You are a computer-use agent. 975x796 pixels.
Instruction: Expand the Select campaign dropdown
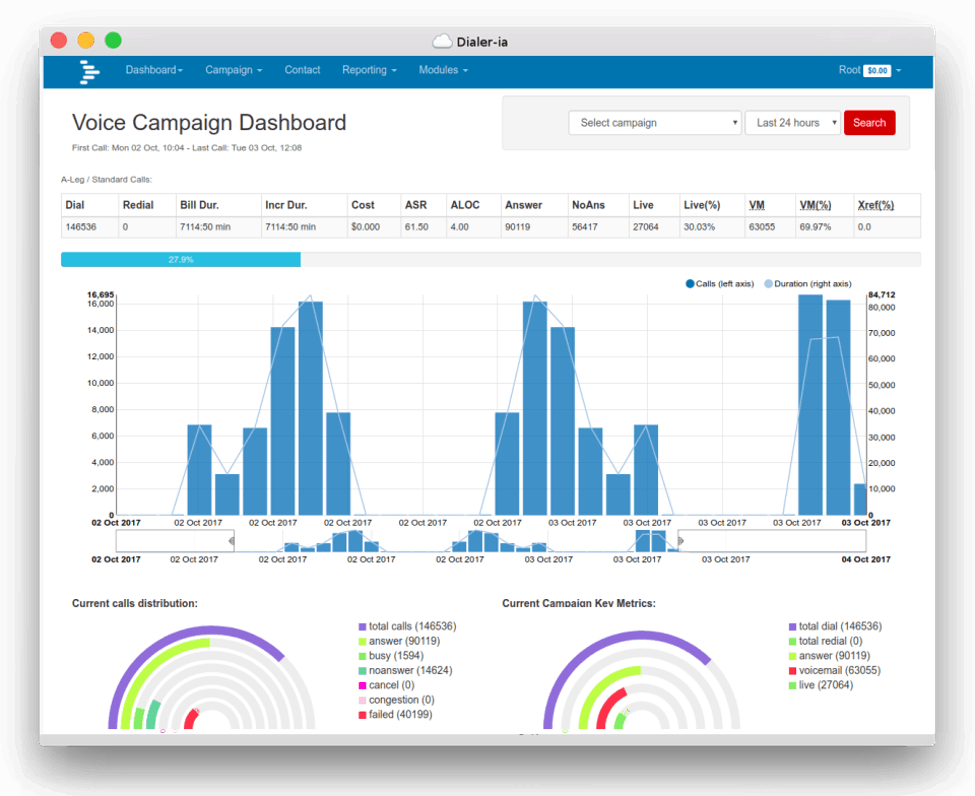coord(655,123)
